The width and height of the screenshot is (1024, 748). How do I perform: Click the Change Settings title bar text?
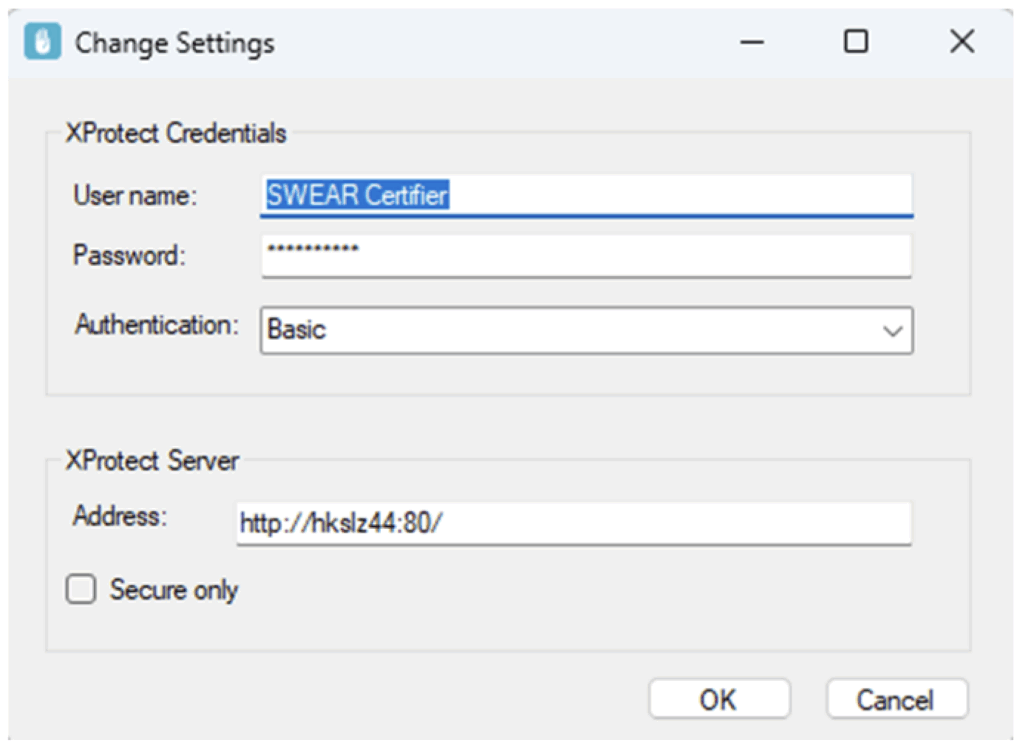pos(175,44)
